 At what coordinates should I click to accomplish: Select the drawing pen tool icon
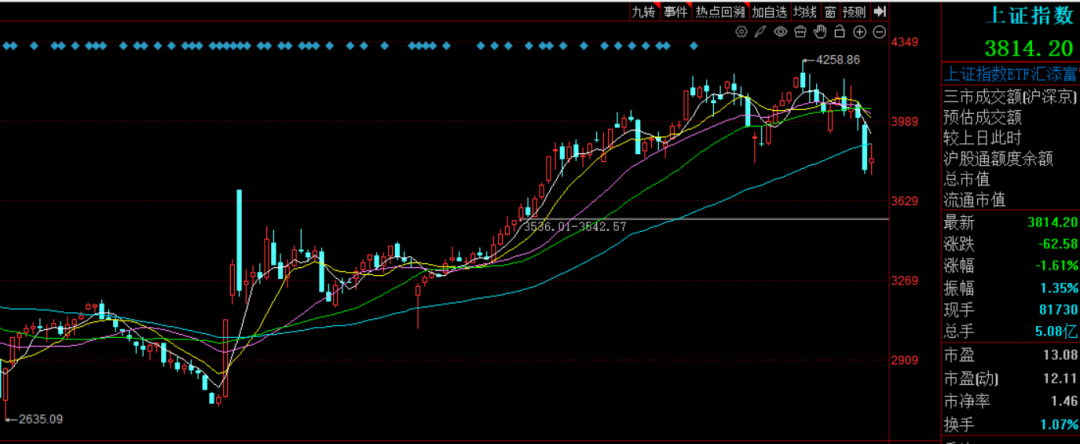760,32
